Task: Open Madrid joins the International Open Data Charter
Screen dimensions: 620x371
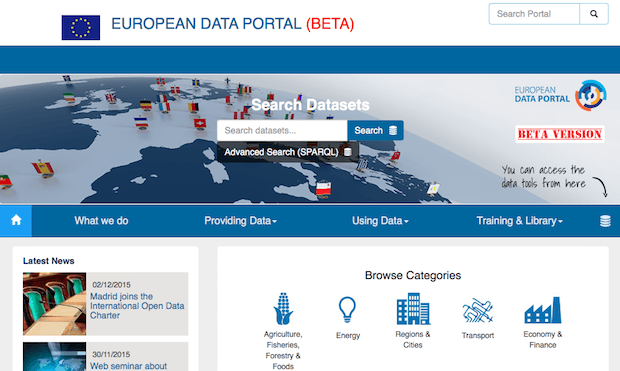Action: [x=137, y=306]
